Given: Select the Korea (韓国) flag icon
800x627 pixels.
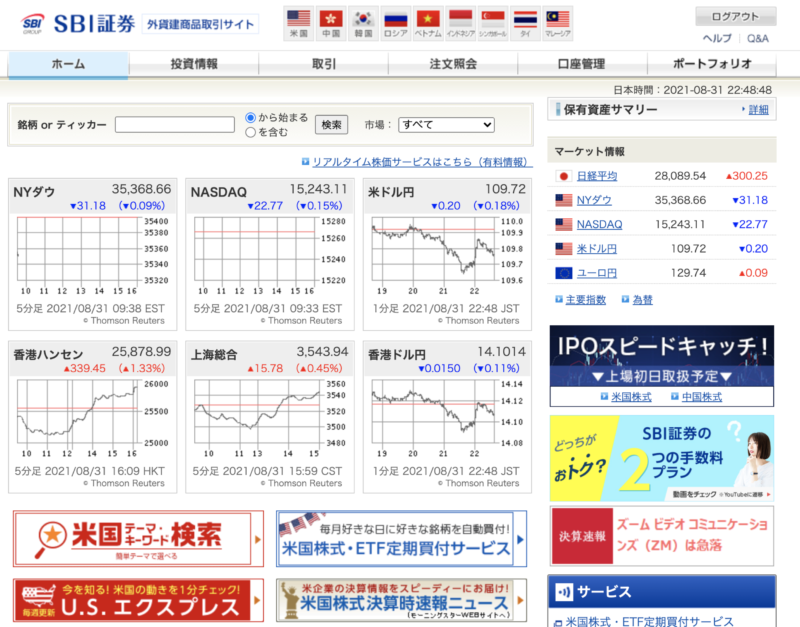Looking at the screenshot, I should [x=363, y=23].
